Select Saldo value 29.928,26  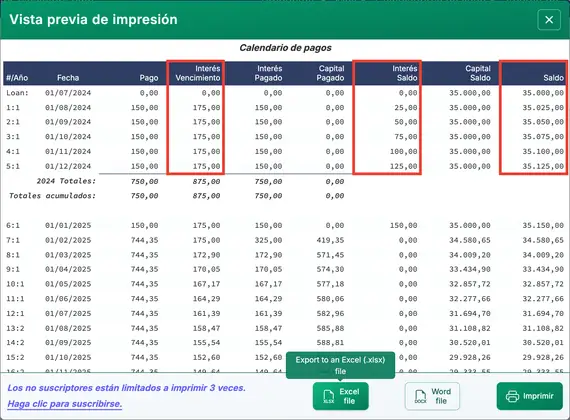point(543,357)
